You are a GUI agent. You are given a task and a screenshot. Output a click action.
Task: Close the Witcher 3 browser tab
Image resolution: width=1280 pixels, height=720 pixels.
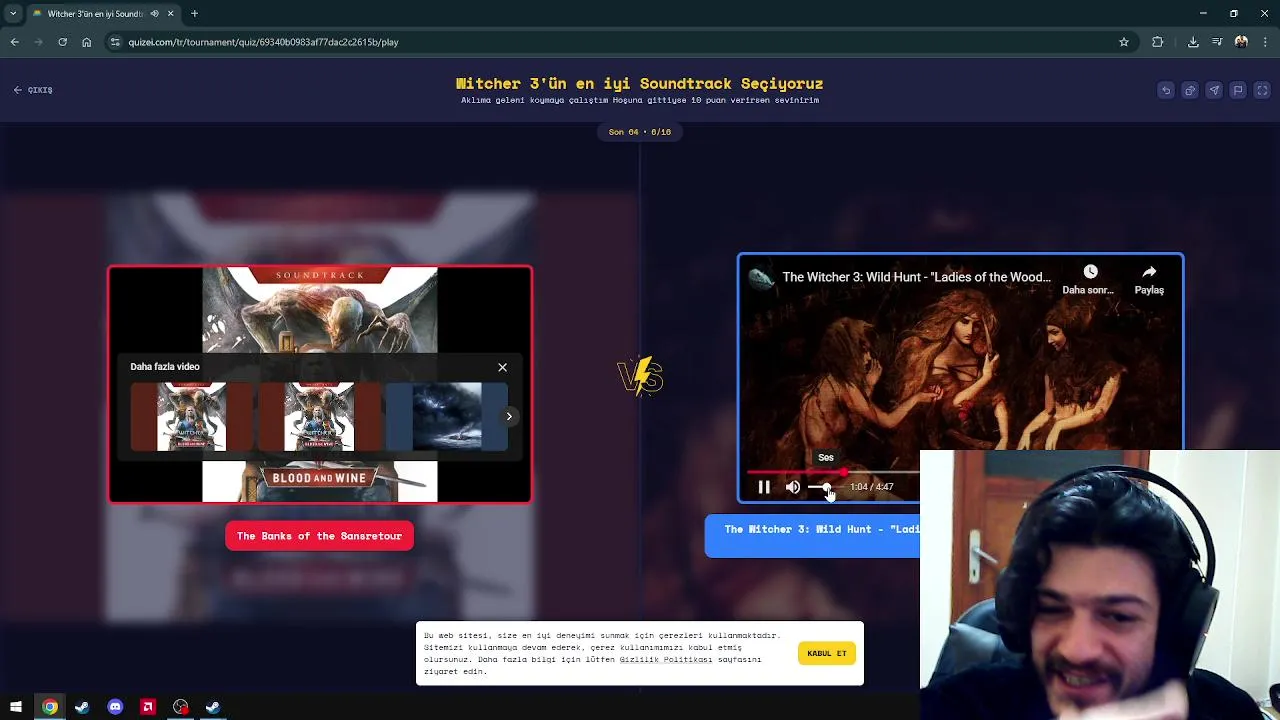tap(170, 14)
